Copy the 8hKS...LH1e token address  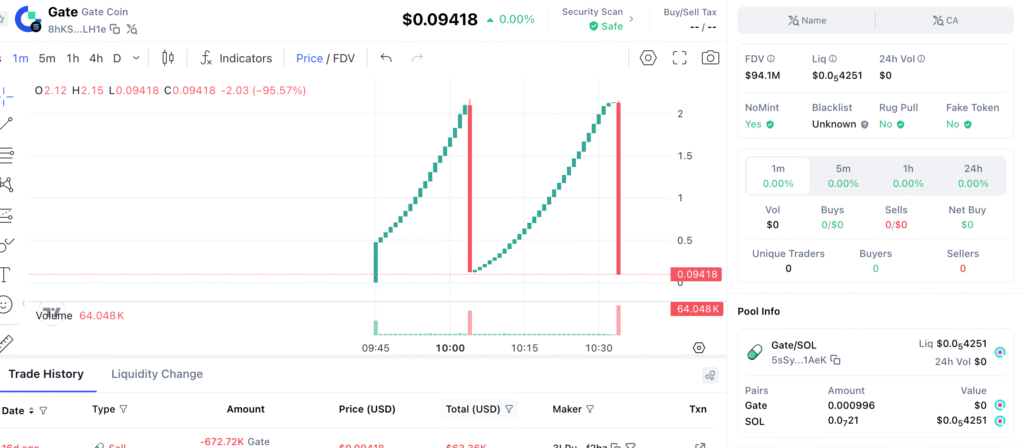tap(116, 29)
